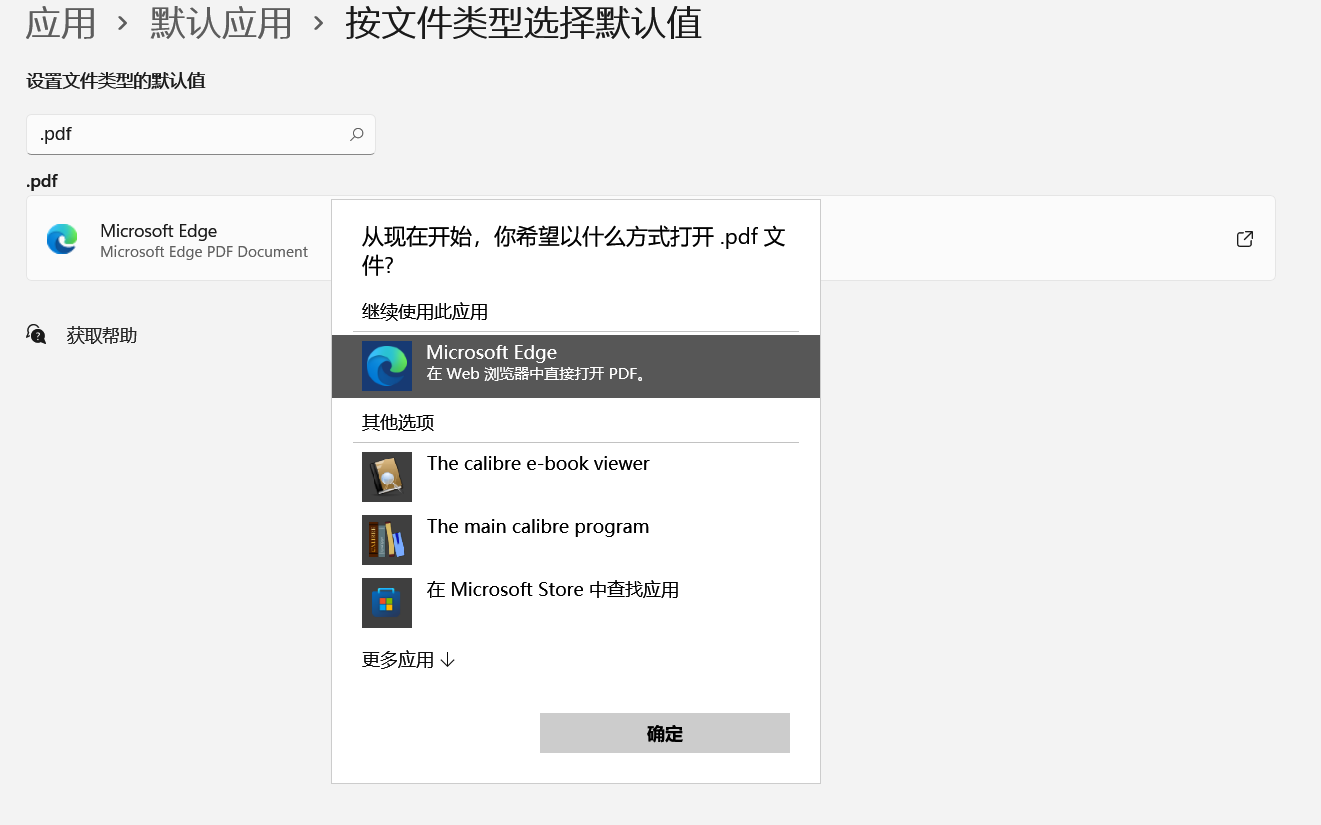Select the main calibre program bookshelf icon
The width and height of the screenshot is (1321, 825).
coord(387,540)
